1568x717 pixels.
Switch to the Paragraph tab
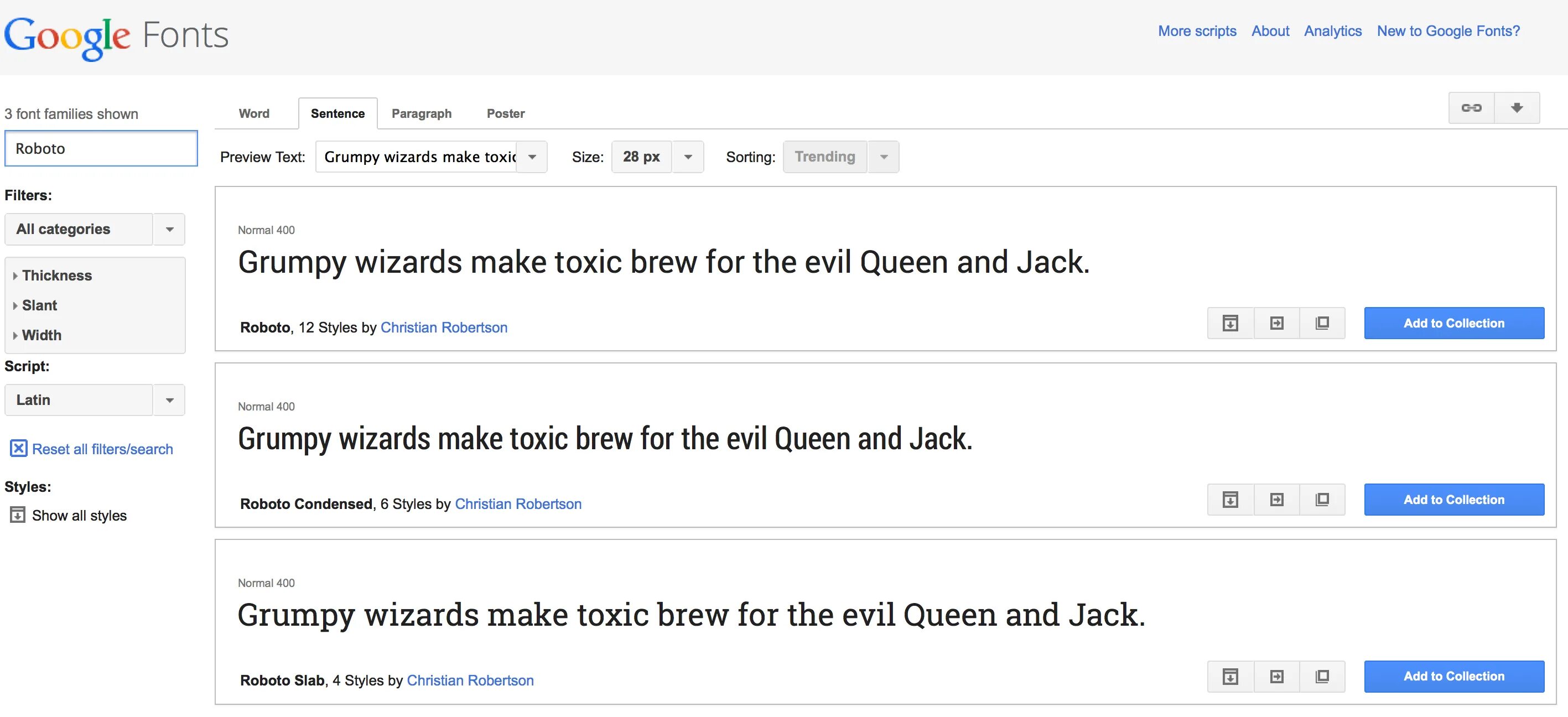[422, 114]
